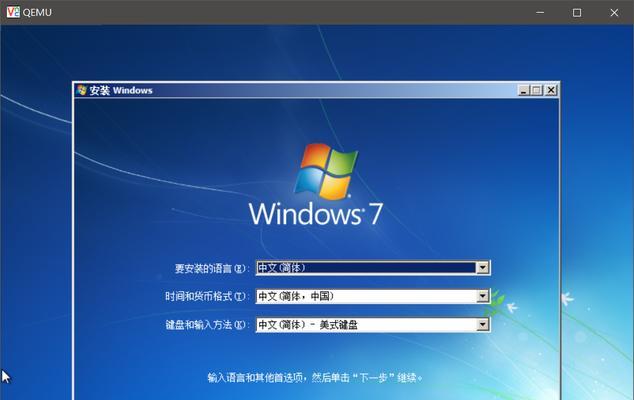Select the 中文(简体) language field
The image size is (634, 400).
click(x=373, y=267)
